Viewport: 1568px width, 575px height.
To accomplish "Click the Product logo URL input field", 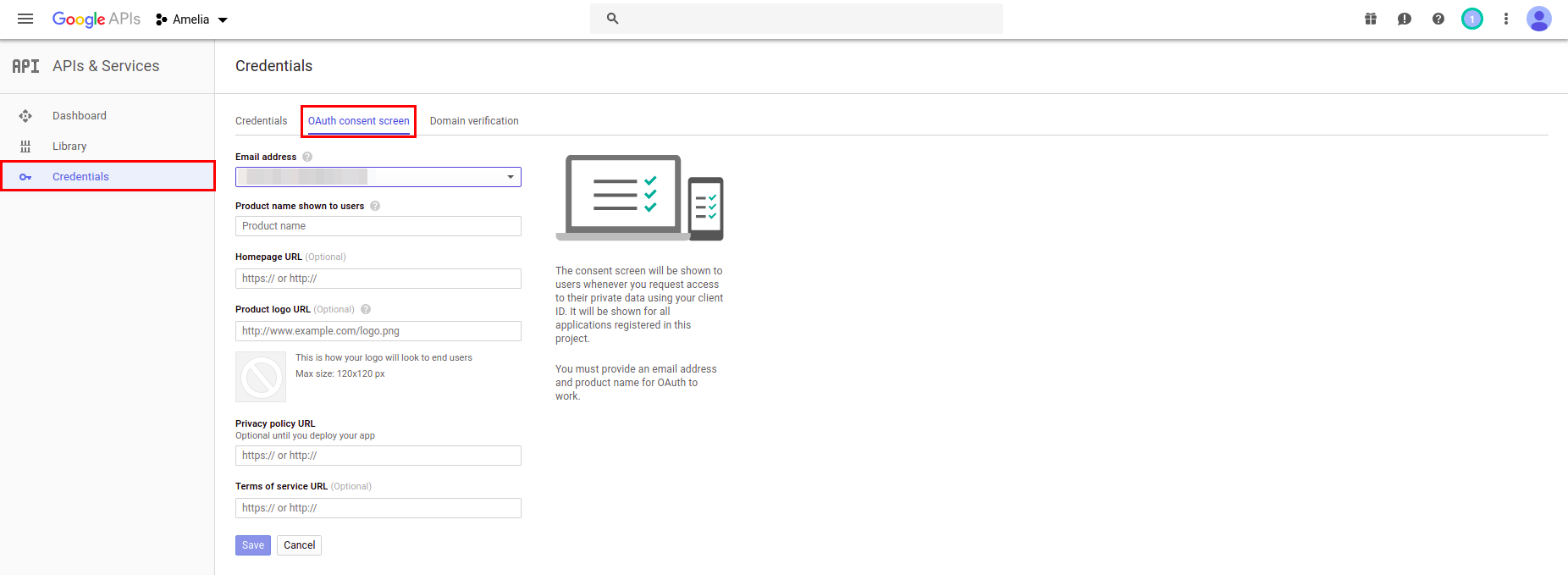I will [378, 331].
